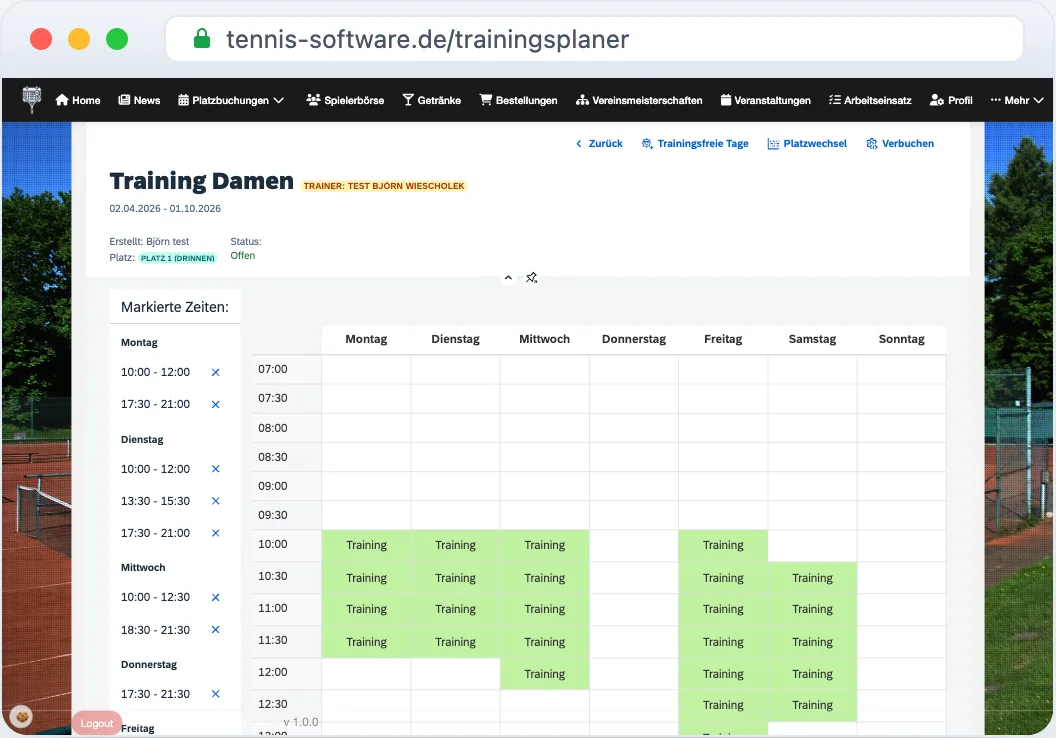1056x738 pixels.
Task: Expand the Mehr dropdown menu
Action: (x=1017, y=100)
